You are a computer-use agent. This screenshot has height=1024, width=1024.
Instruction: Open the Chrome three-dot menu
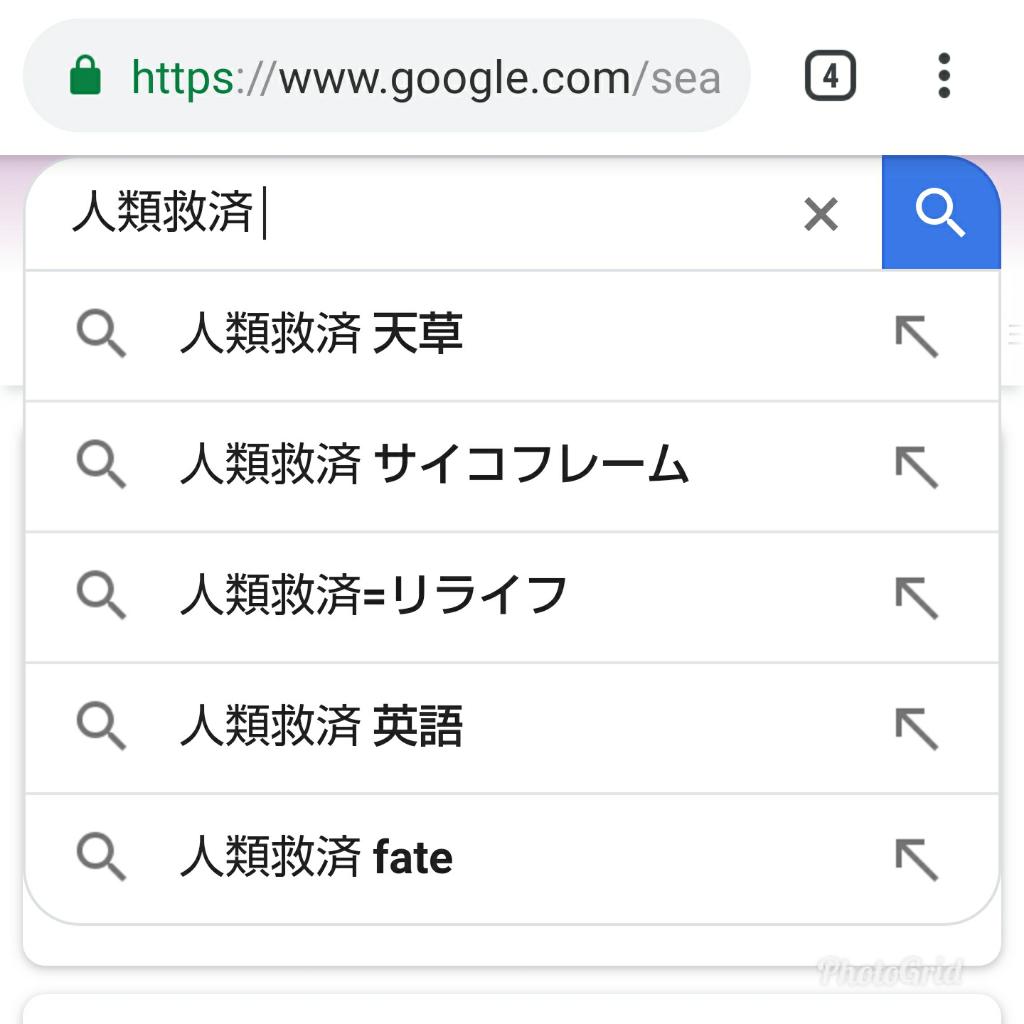coord(944,76)
